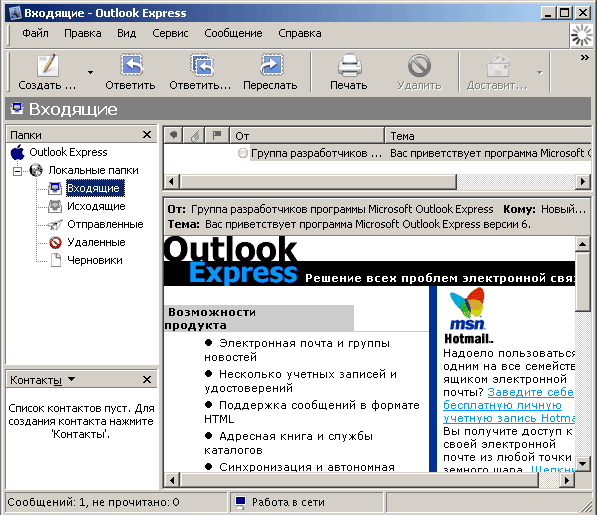Open the Справка menu
This screenshot has width=597, height=515.
click(x=300, y=33)
